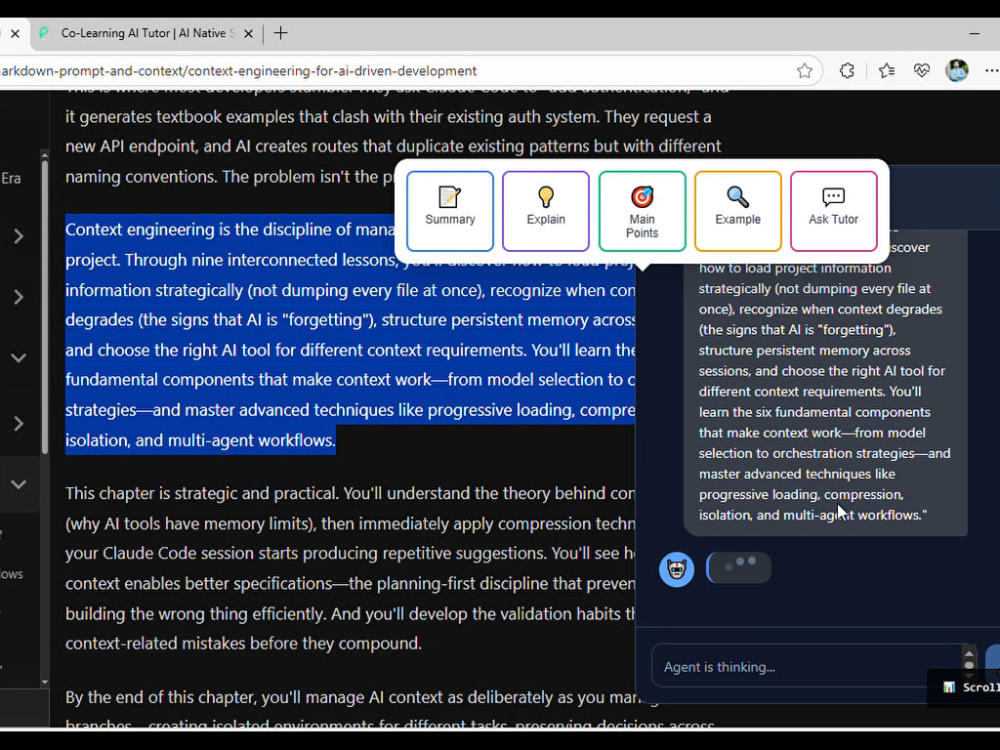Click the chat input up stepper arrow
1000x750 pixels.
click(x=969, y=654)
